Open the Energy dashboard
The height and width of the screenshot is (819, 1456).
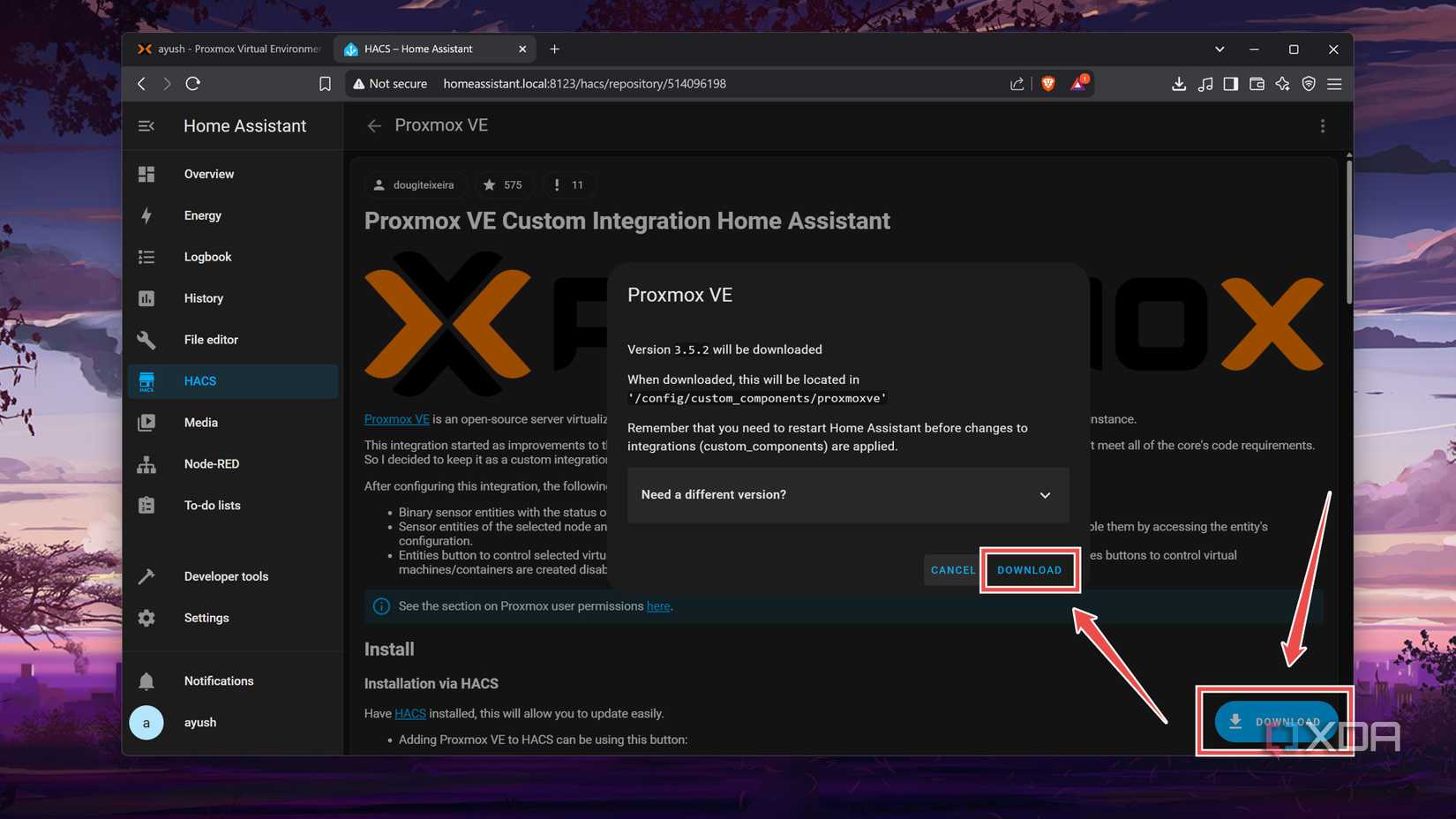tap(202, 215)
